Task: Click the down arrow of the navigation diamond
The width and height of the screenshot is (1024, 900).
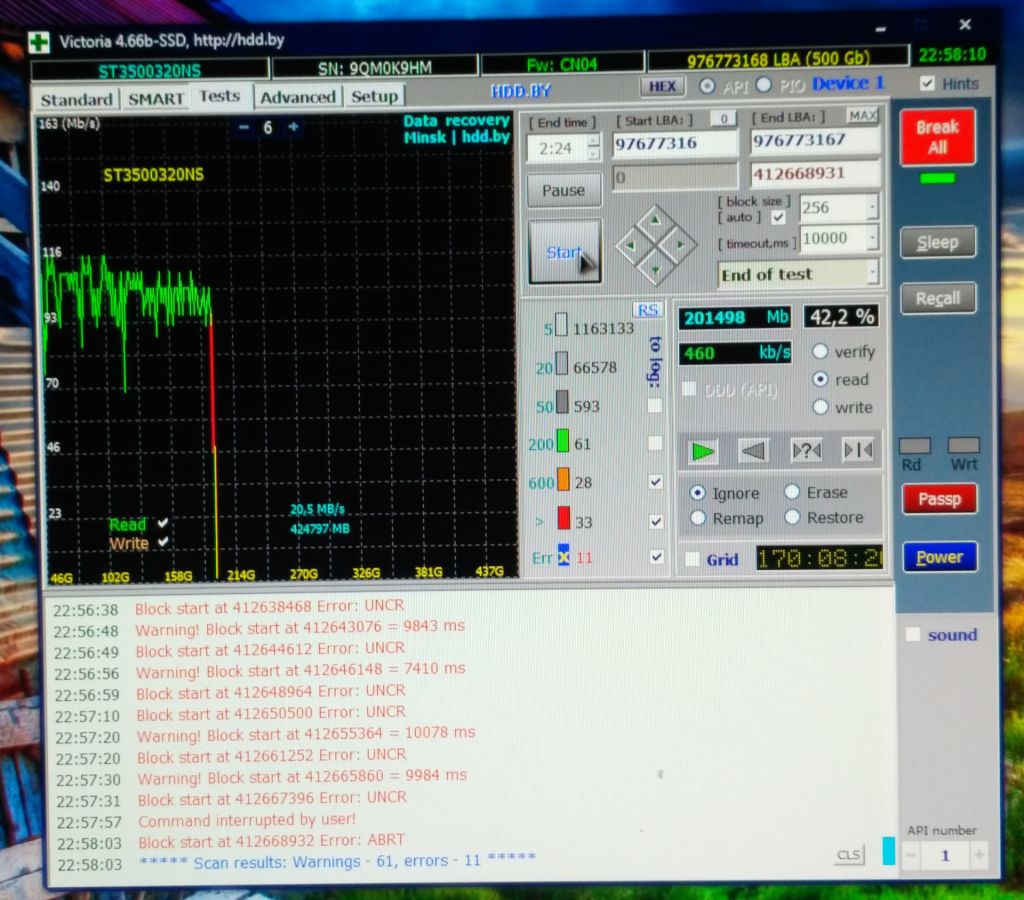Action: pyautogui.click(x=655, y=269)
